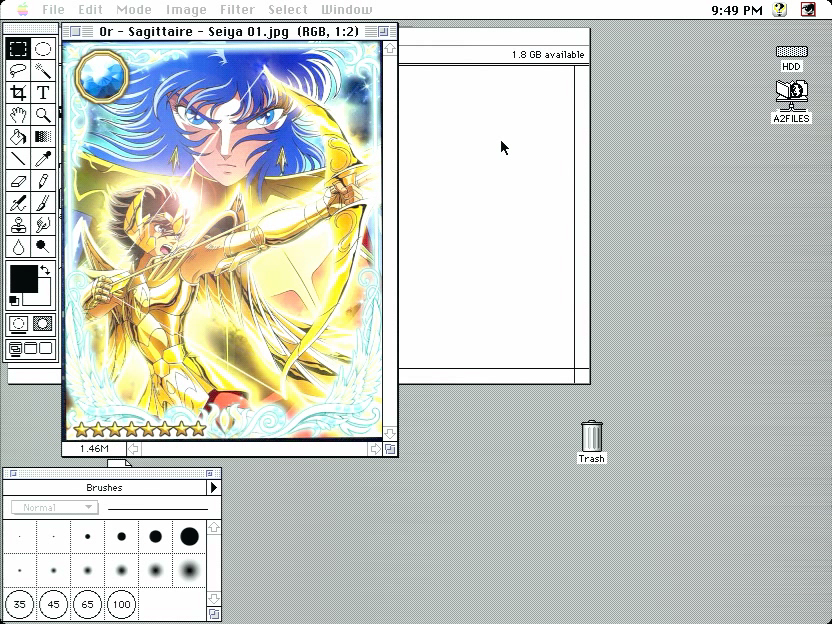
Task: Select the Airbrush tool
Action: [18, 203]
